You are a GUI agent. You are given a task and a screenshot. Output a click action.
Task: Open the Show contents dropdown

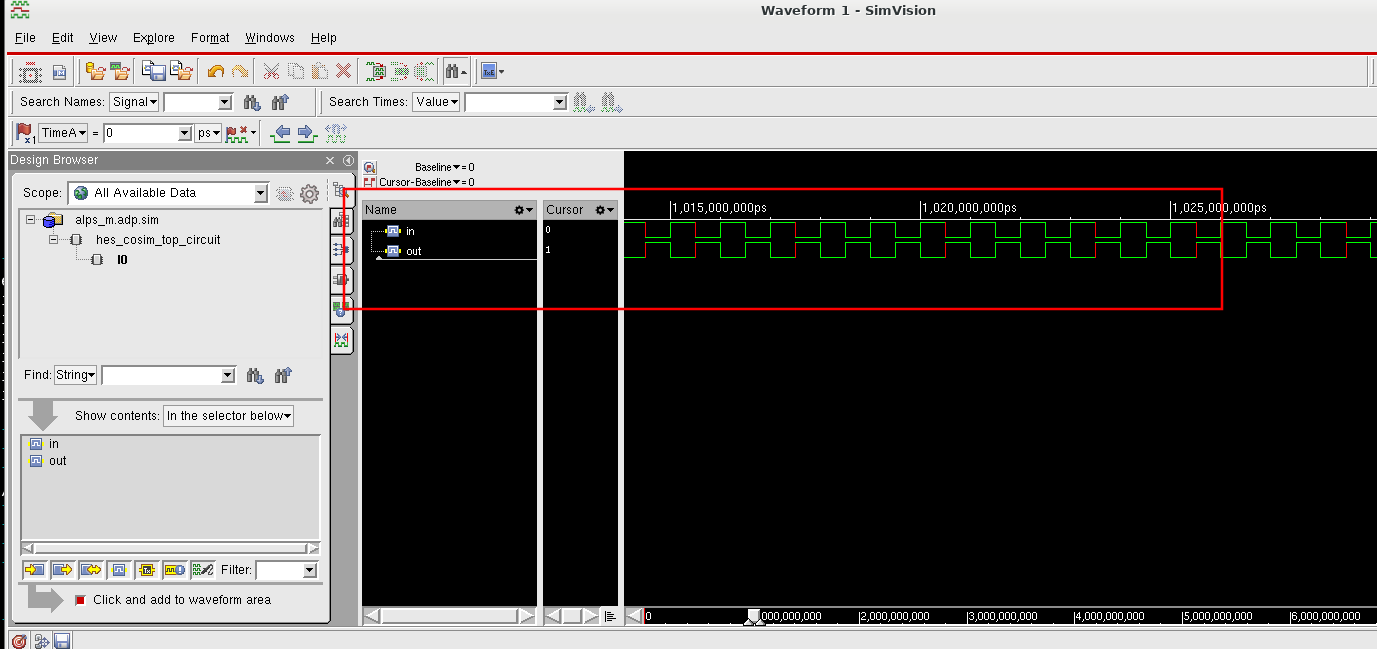tap(228, 416)
